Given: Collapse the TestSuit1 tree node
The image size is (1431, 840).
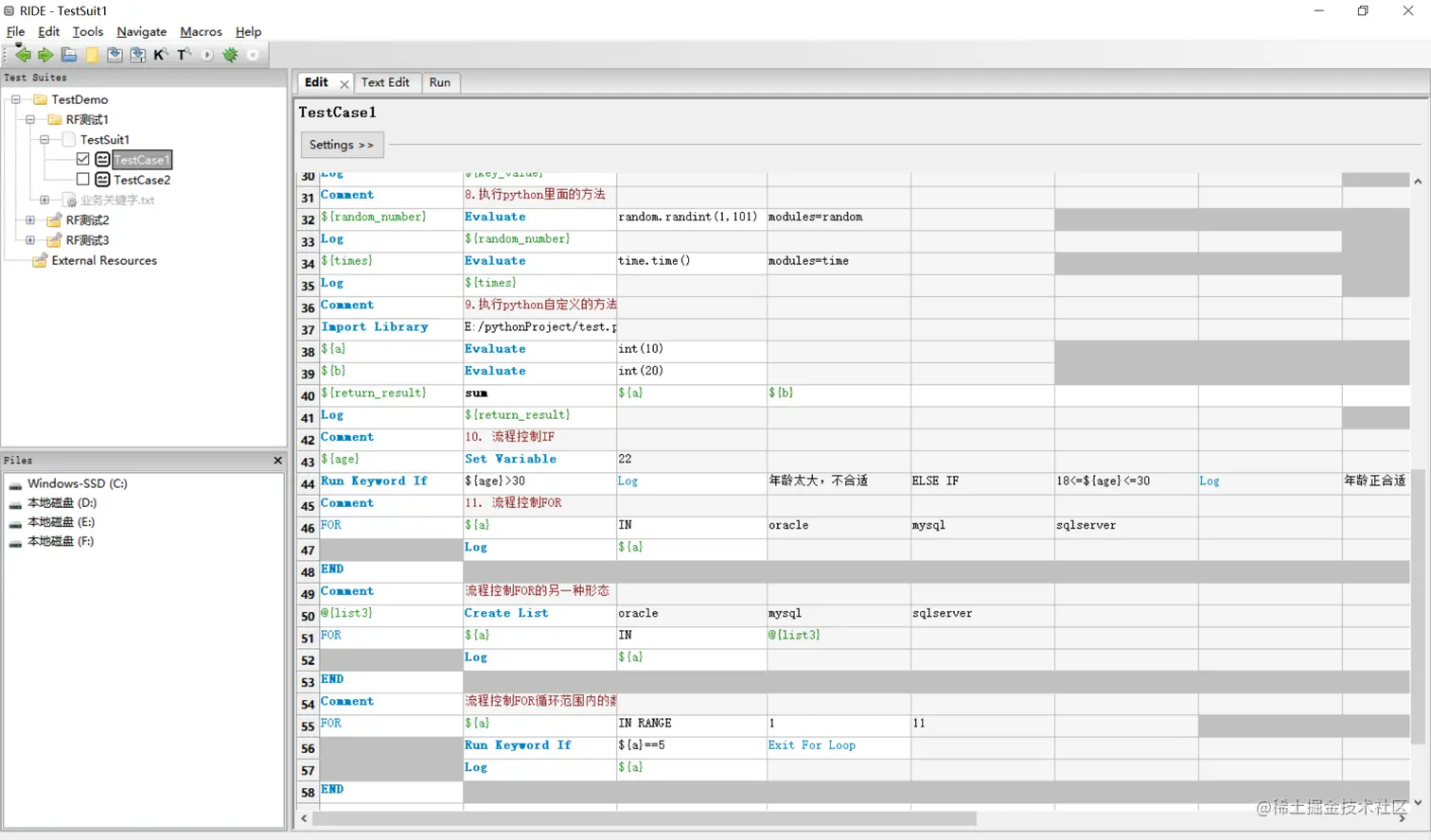Looking at the screenshot, I should click(44, 139).
